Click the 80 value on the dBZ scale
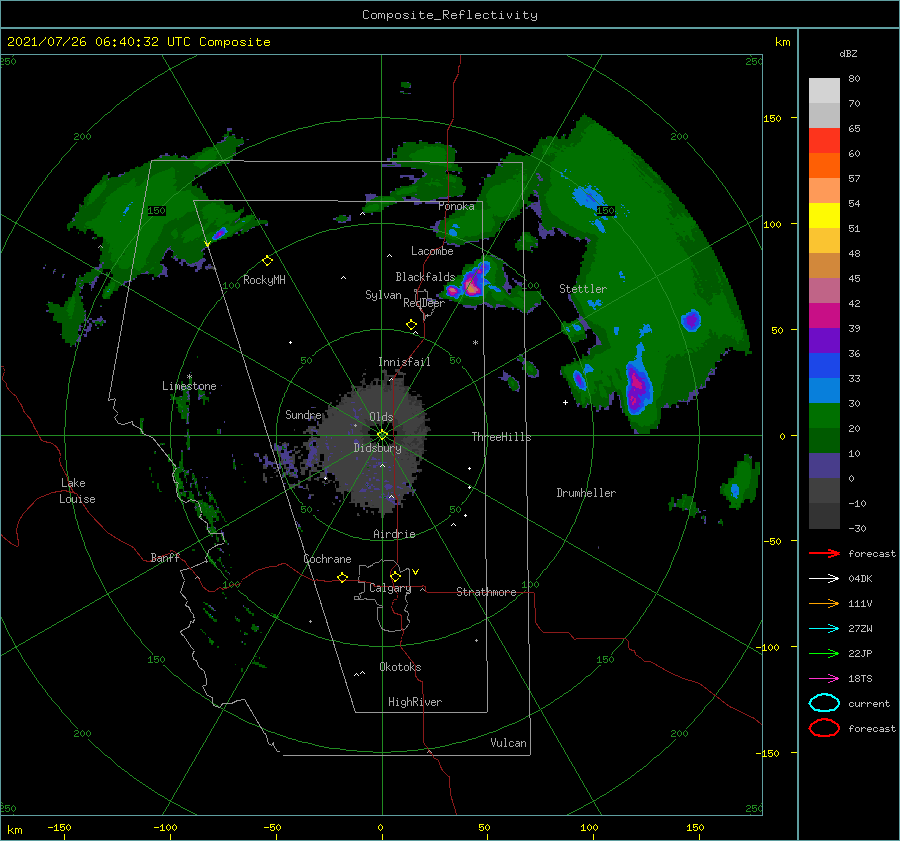This screenshot has height=841, width=900. tap(854, 78)
